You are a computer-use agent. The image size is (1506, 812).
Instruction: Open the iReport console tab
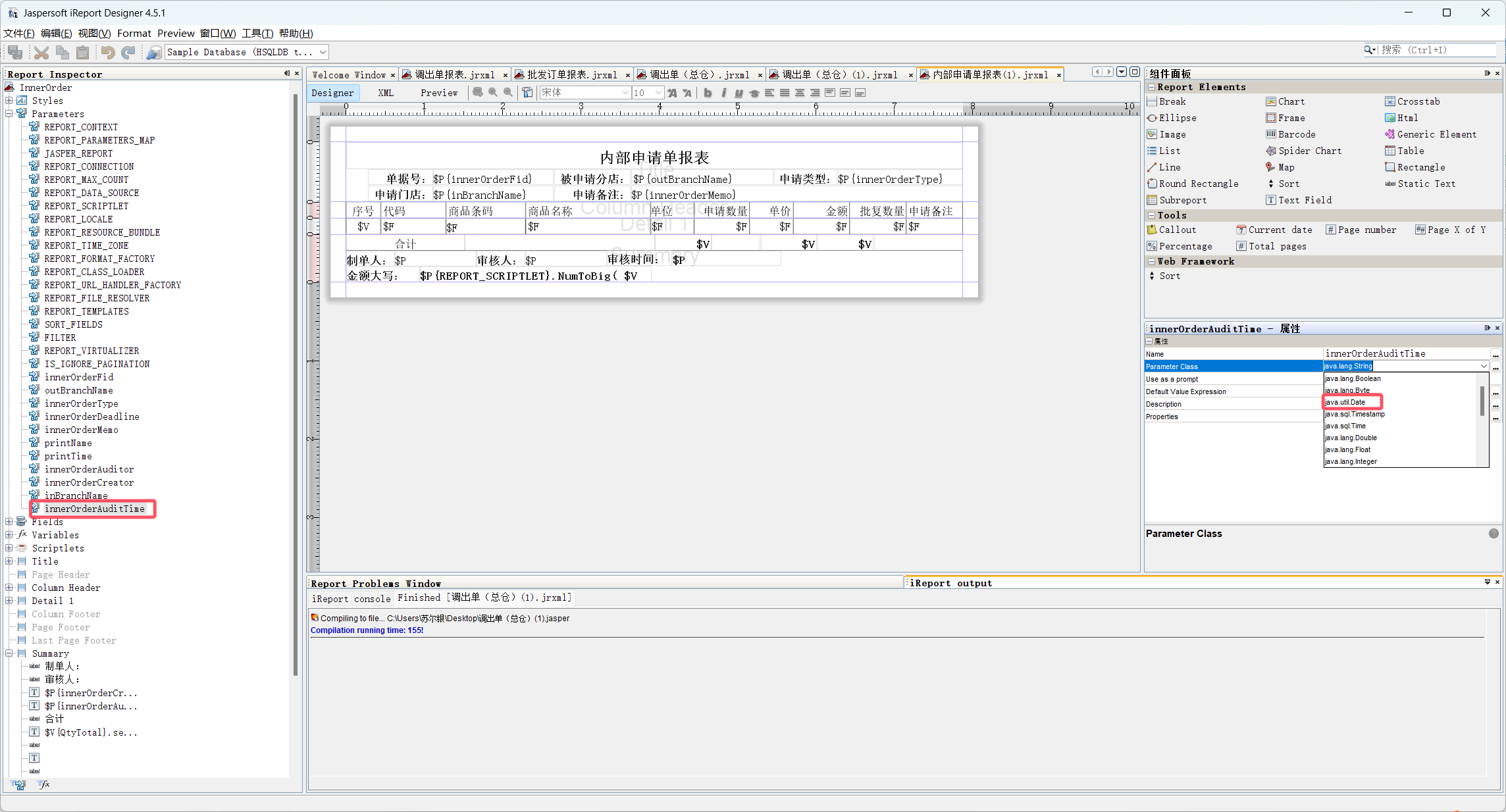point(351,599)
